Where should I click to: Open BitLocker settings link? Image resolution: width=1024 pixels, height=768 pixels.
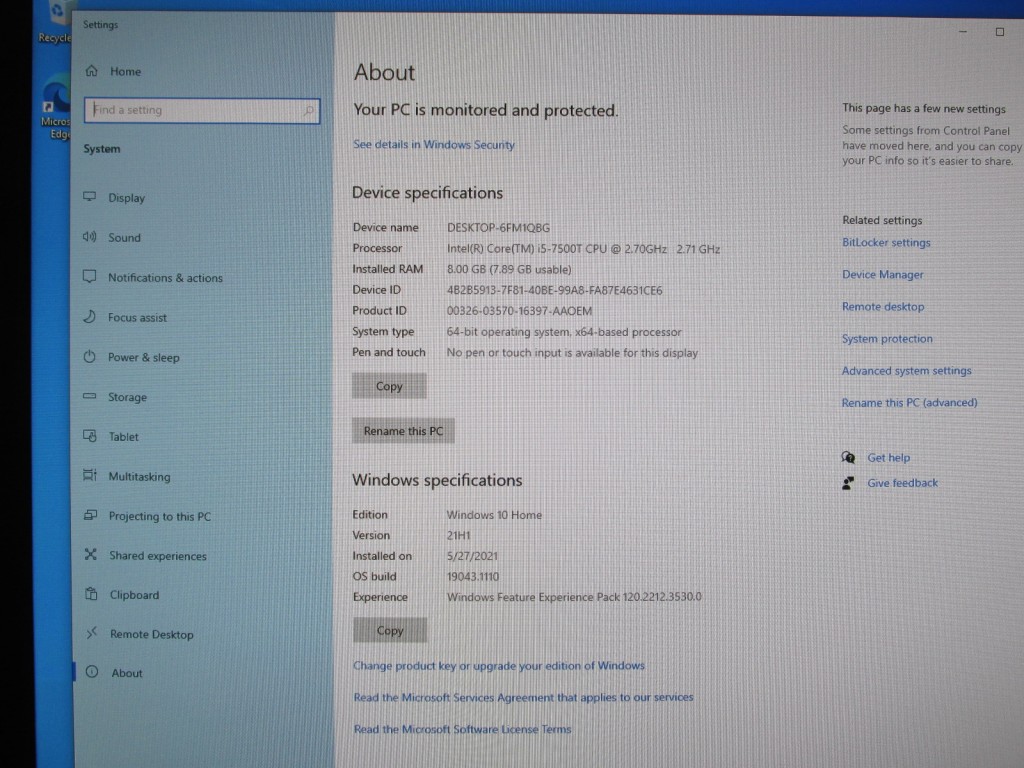886,242
